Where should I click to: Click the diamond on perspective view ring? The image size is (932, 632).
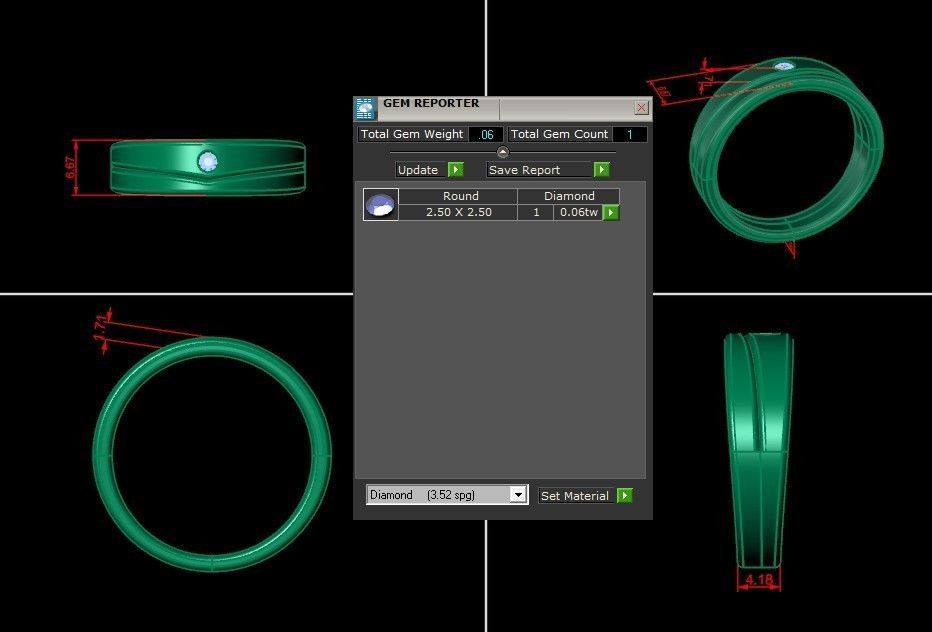pos(783,66)
